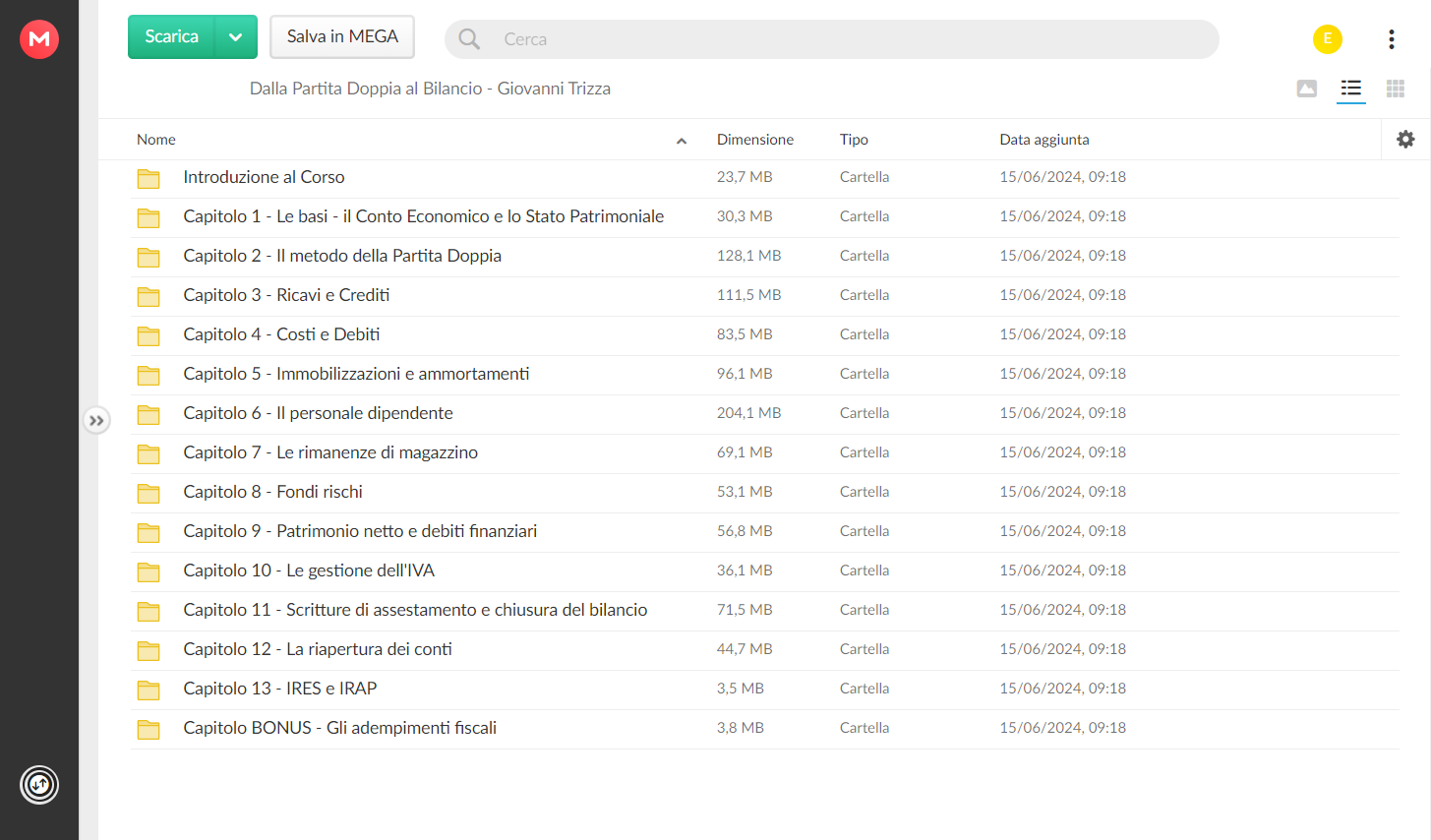
Task: Open the transfers icon in sidebar
Action: tap(39, 785)
